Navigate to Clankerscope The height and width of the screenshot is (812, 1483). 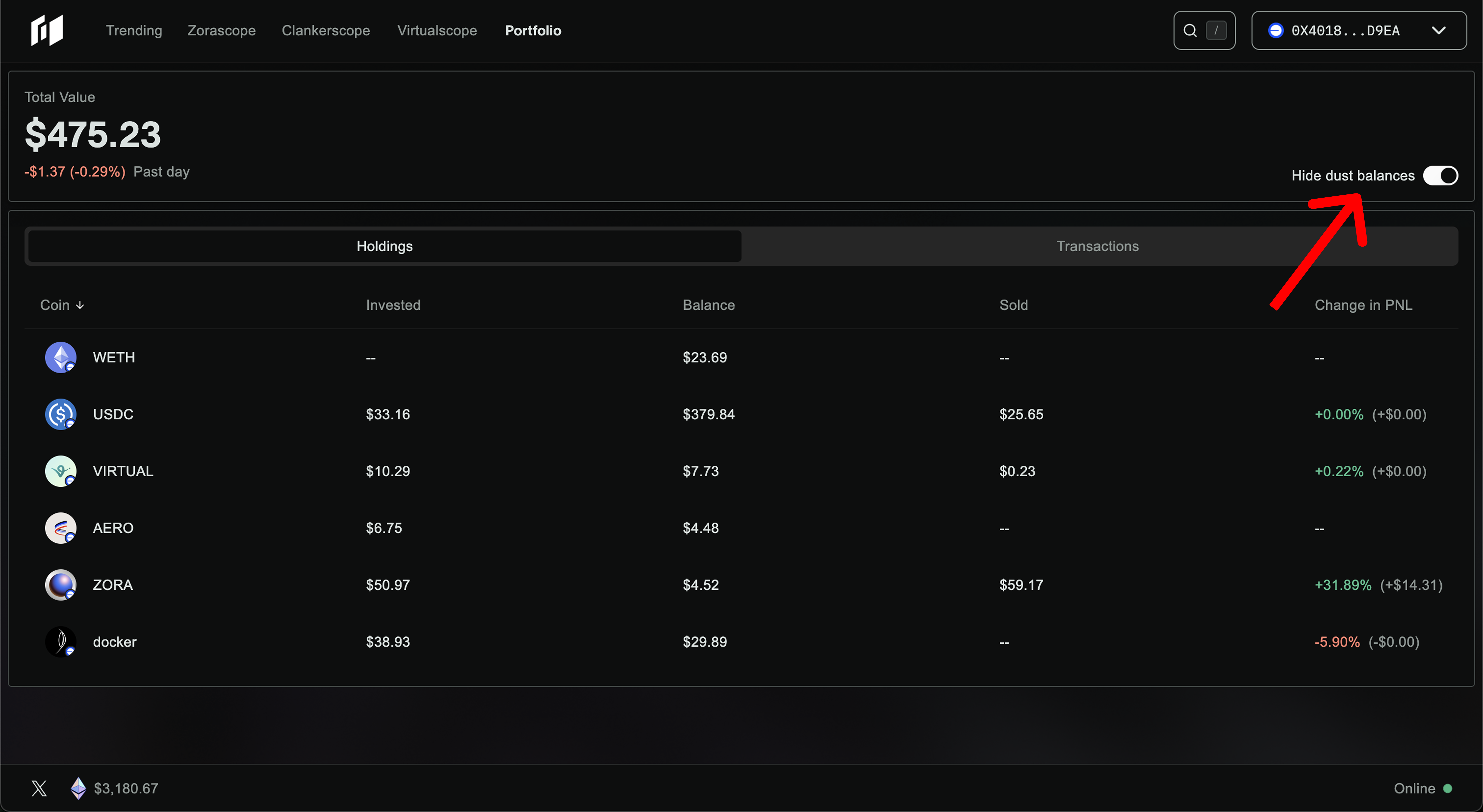pyautogui.click(x=325, y=30)
